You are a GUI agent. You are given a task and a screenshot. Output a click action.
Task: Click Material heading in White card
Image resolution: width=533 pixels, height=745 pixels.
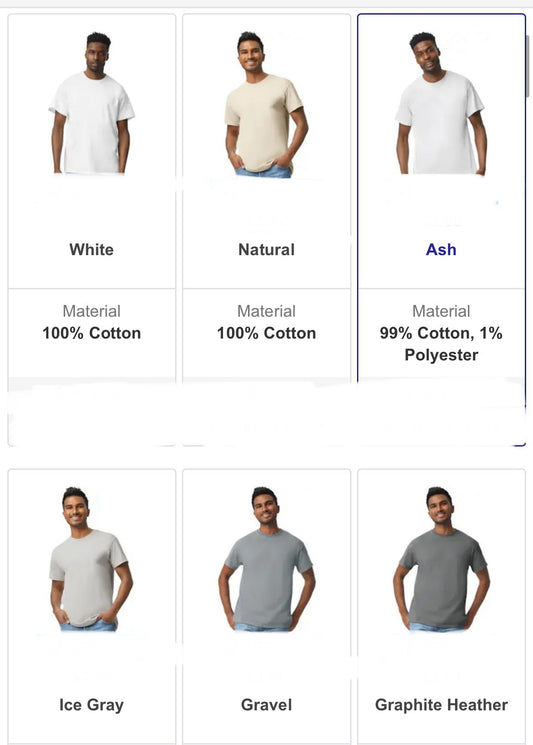coord(92,311)
